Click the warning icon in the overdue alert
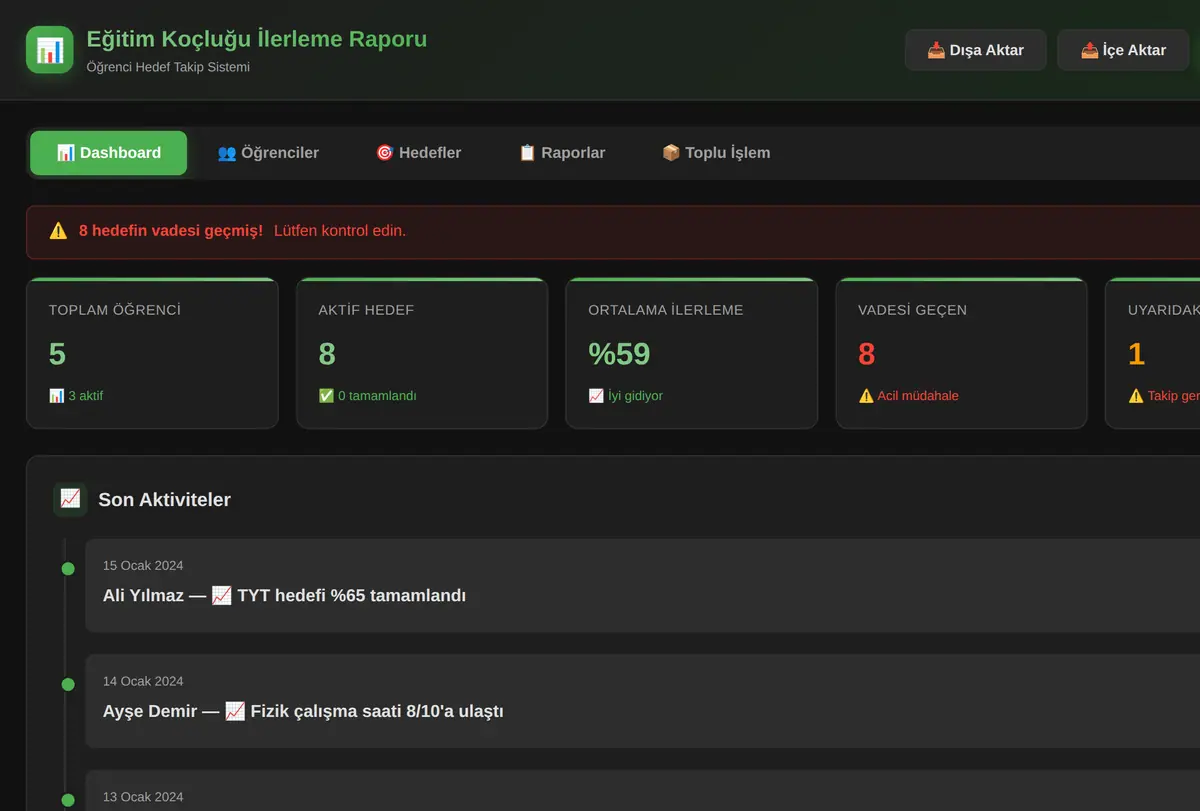This screenshot has width=1200, height=811. (58, 231)
